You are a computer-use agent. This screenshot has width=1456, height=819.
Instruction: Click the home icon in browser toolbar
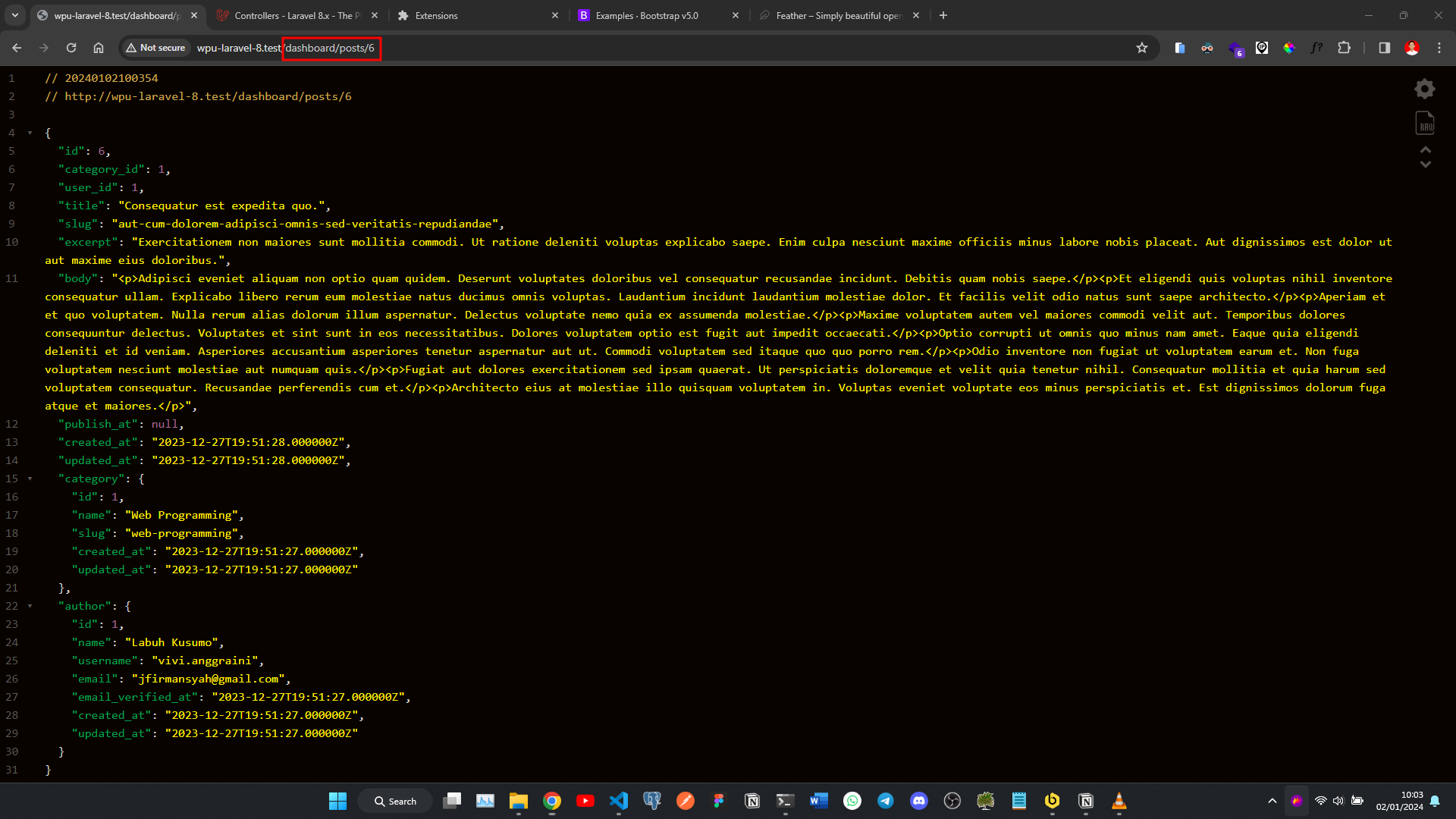(98, 47)
